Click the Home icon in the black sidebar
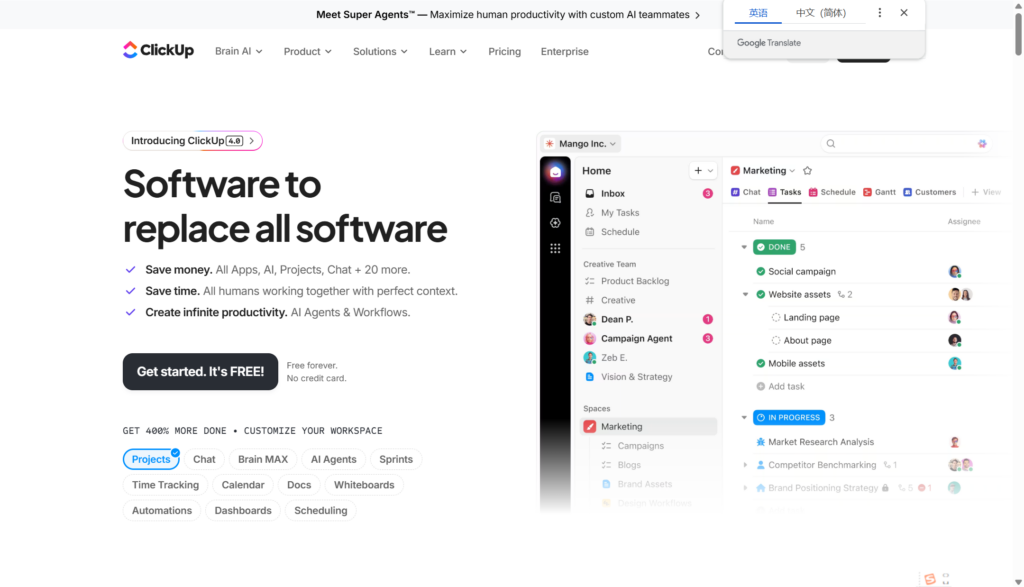Image resolution: width=1024 pixels, height=587 pixels. (555, 172)
